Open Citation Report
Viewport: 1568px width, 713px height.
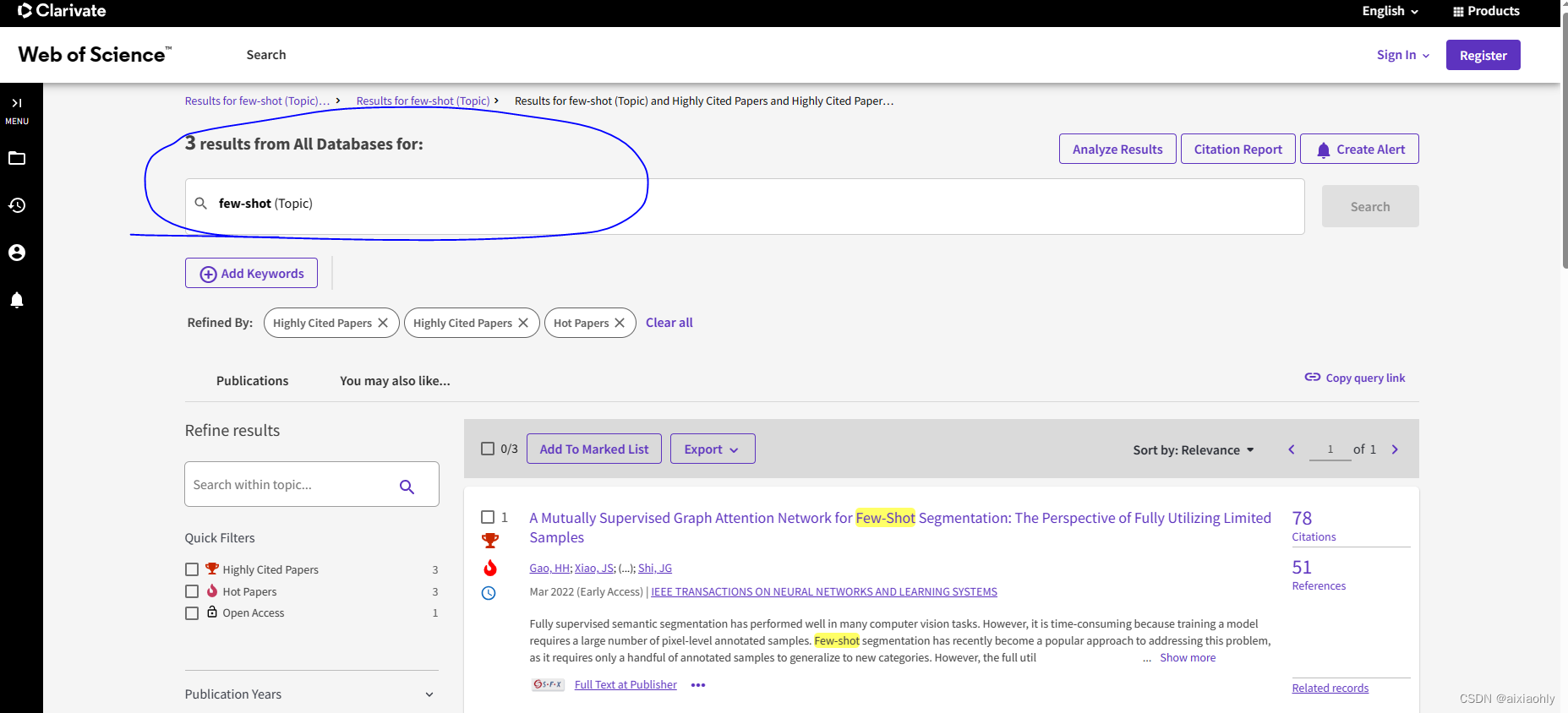click(x=1237, y=149)
